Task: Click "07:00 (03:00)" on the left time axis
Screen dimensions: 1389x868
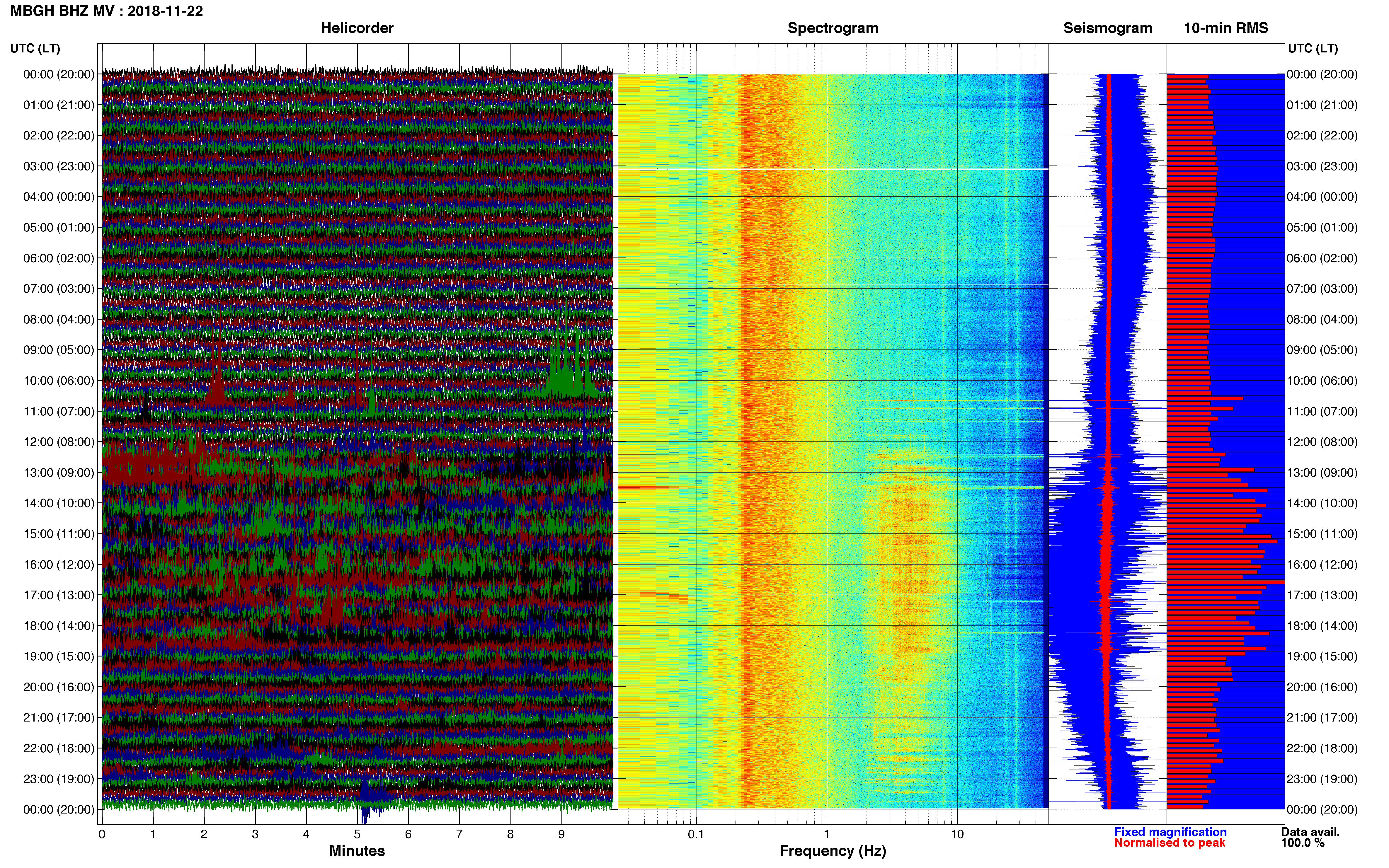Action: (x=59, y=289)
